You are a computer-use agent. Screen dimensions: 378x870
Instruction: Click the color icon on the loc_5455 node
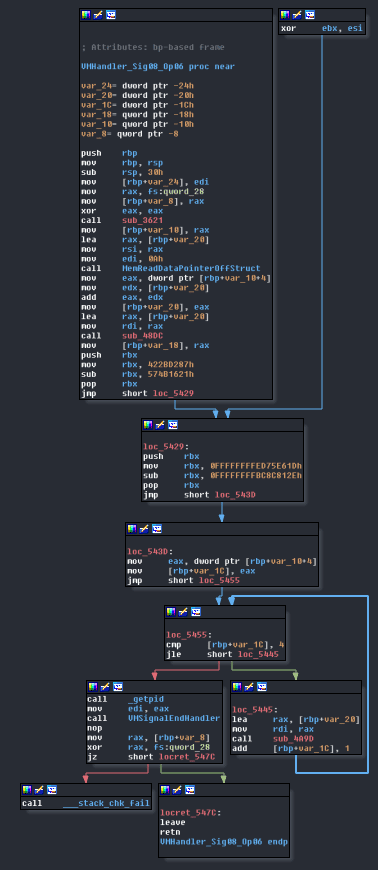coord(171,612)
